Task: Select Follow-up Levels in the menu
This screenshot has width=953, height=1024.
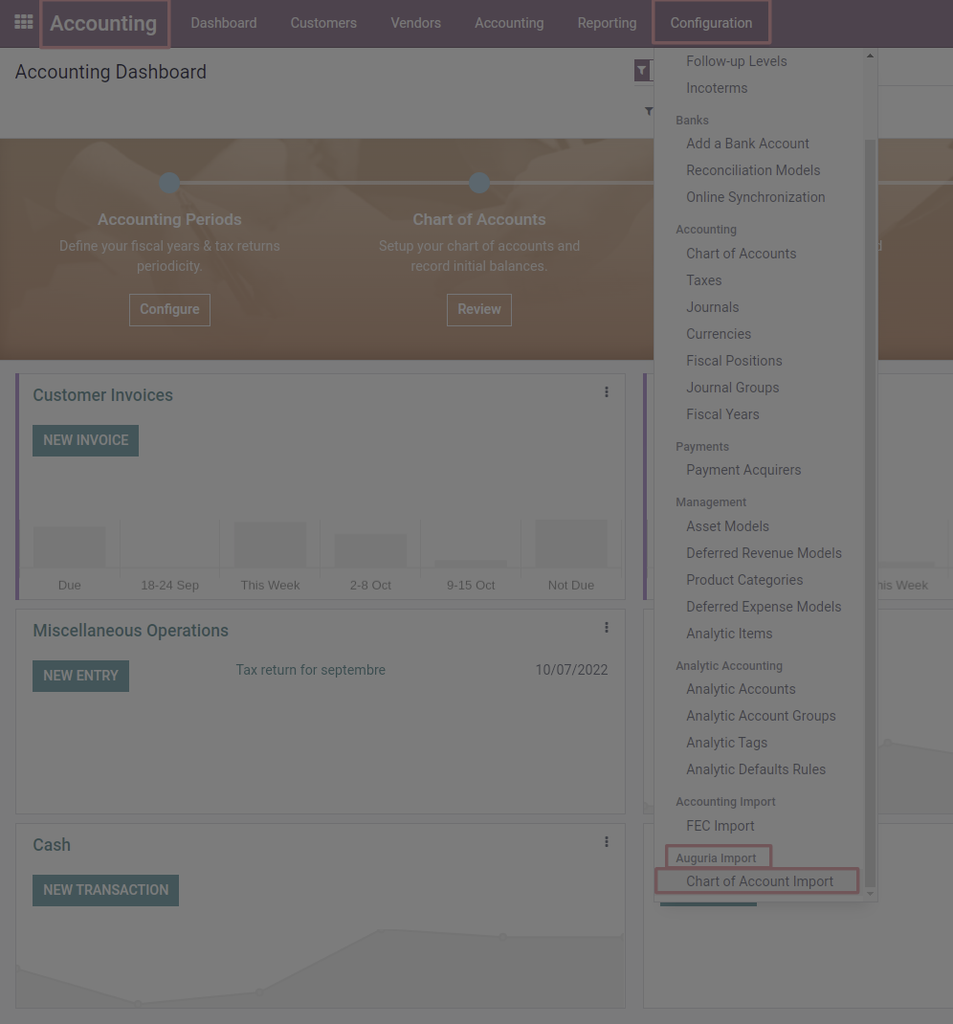Action: 736,61
